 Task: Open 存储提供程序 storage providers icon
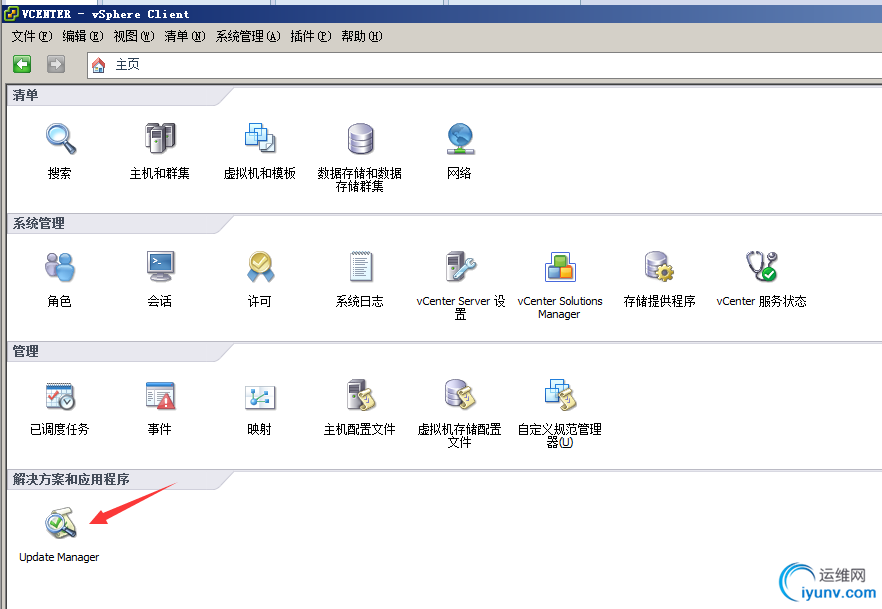coord(659,267)
